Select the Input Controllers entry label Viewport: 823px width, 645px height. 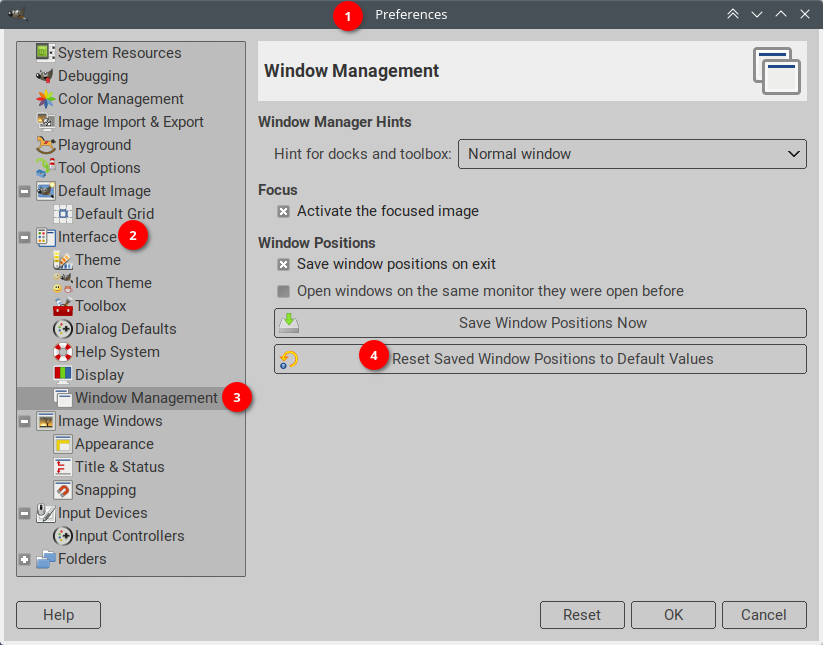[x=130, y=536]
